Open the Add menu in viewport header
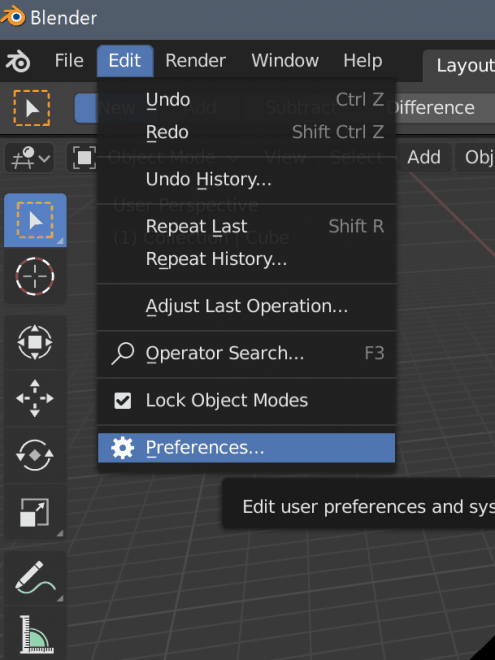This screenshot has width=495, height=660. [424, 157]
